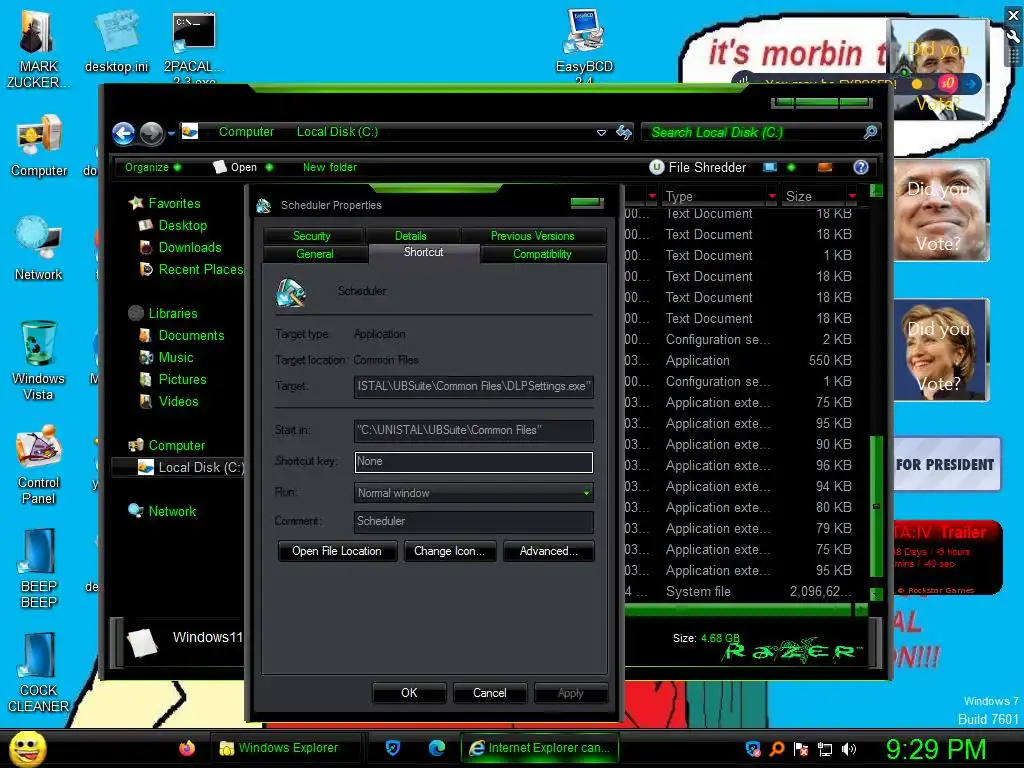
Task: Open the Details tab
Action: pos(410,236)
